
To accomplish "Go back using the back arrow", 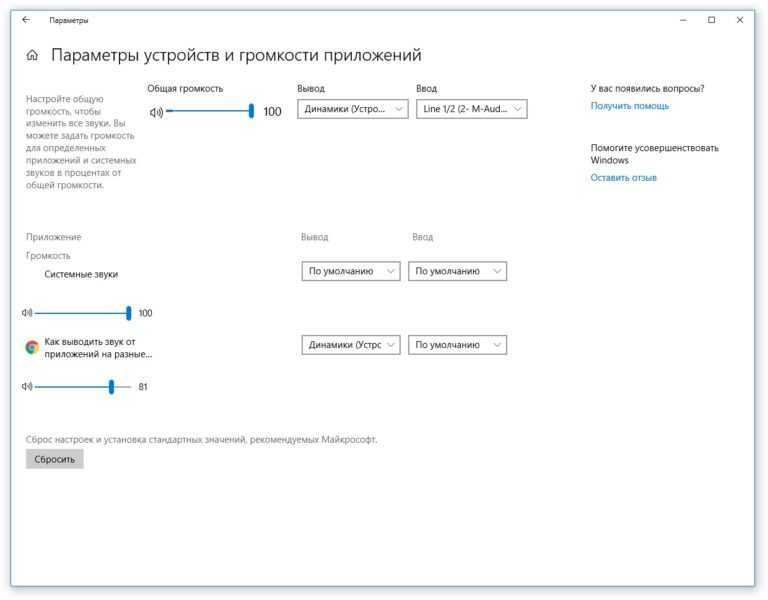I will tap(26, 20).
